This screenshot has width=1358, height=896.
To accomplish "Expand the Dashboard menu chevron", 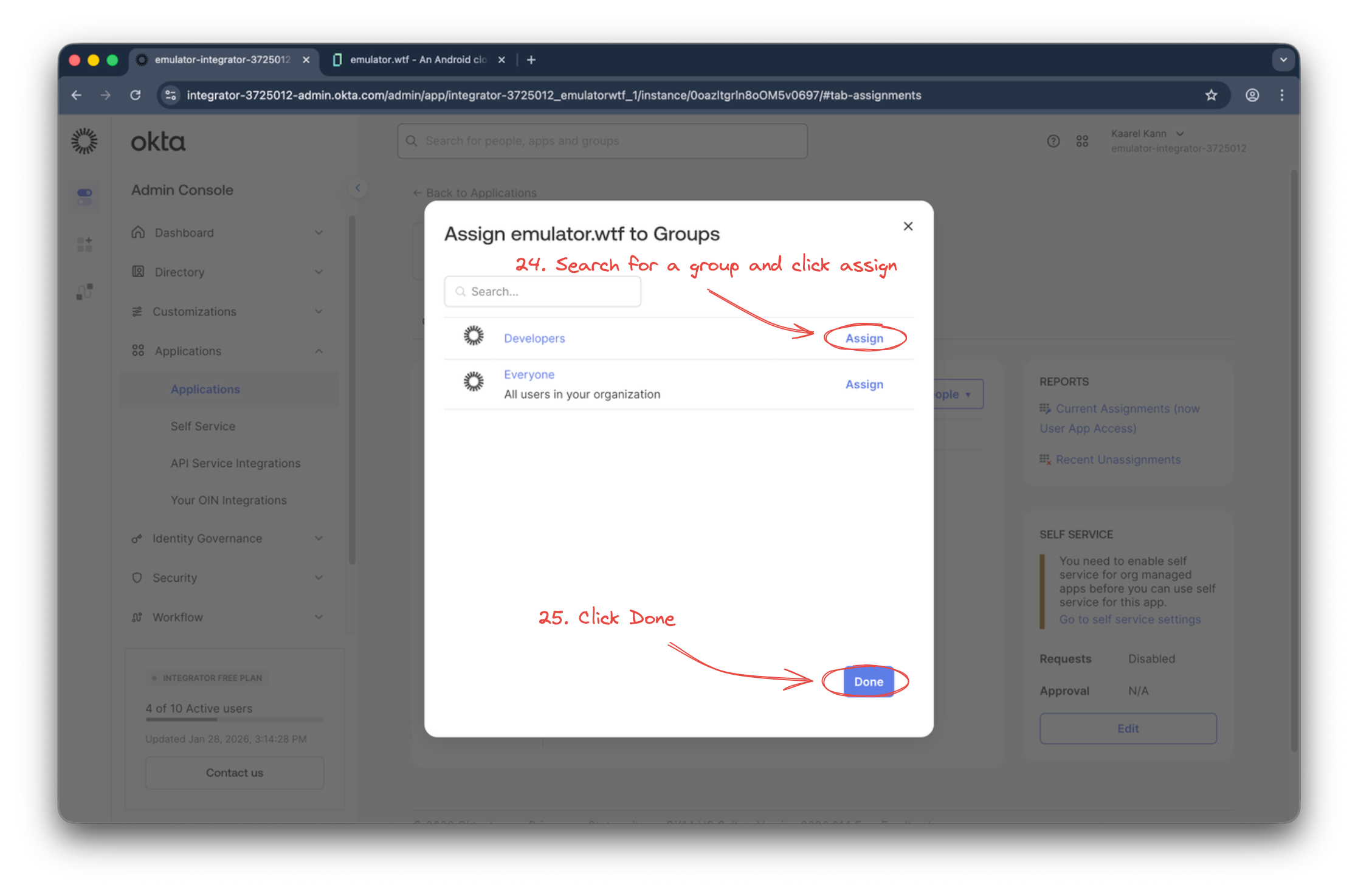I will 319,233.
